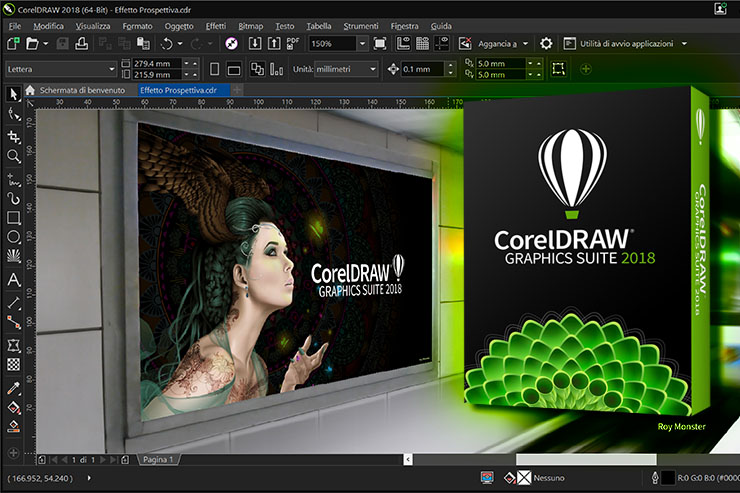Click the Publish to PDF icon
The height and width of the screenshot is (493, 740).
293,43
